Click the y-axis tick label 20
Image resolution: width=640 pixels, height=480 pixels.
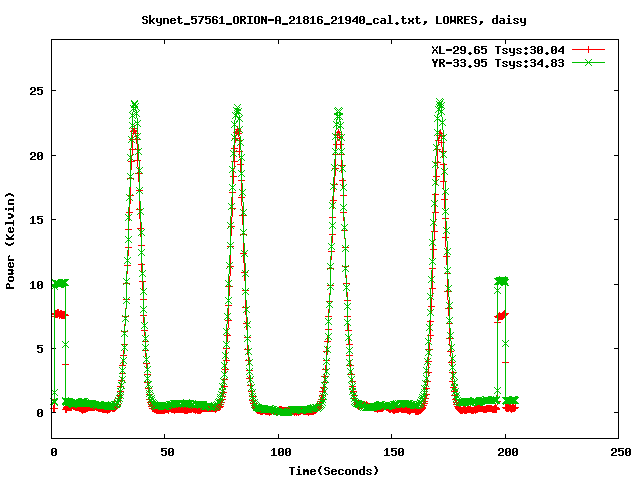pyautogui.click(x=36, y=156)
